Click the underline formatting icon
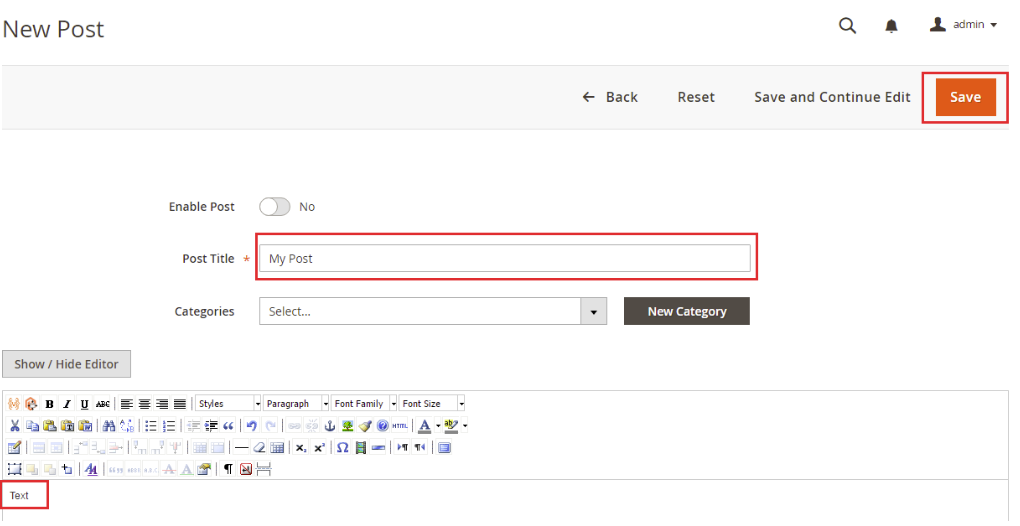This screenshot has height=526, width=1020. click(x=84, y=404)
